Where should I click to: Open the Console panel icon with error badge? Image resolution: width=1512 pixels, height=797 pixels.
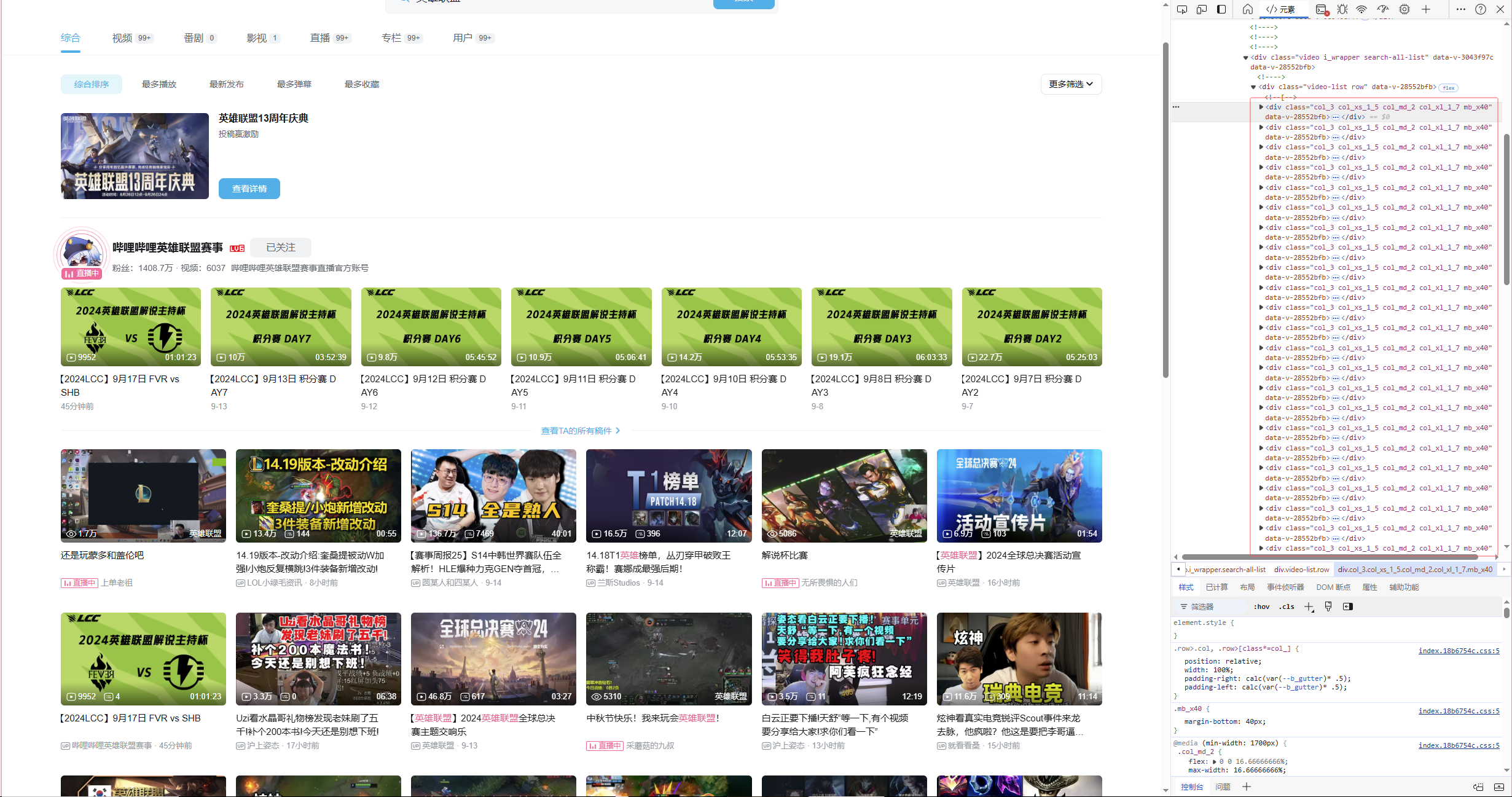(x=1321, y=9)
